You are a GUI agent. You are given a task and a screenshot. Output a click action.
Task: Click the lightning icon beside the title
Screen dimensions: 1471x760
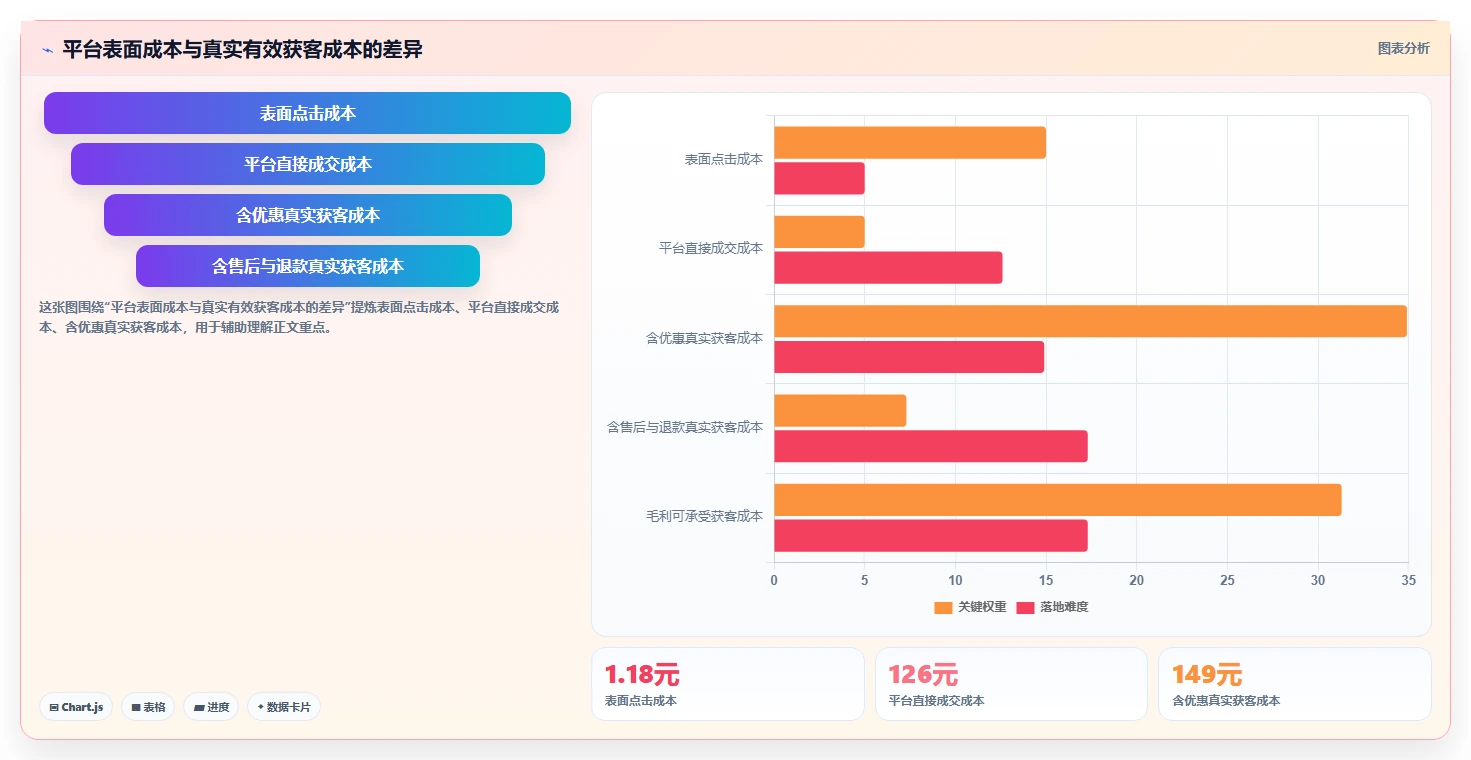click(x=47, y=50)
